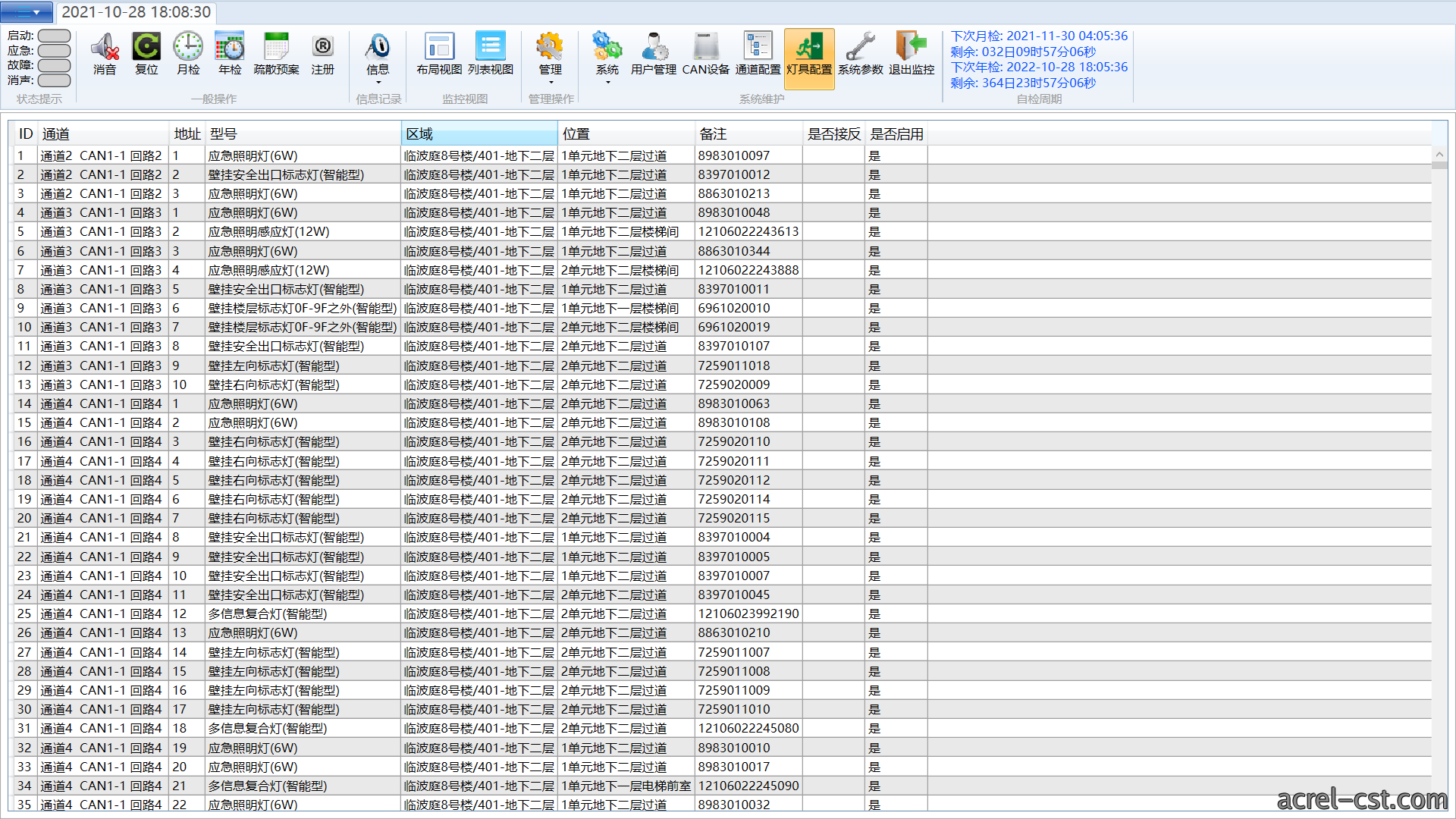This screenshot has height=819, width=1456.
Task: Expand the 系统 dropdown menu
Action: 607,83
